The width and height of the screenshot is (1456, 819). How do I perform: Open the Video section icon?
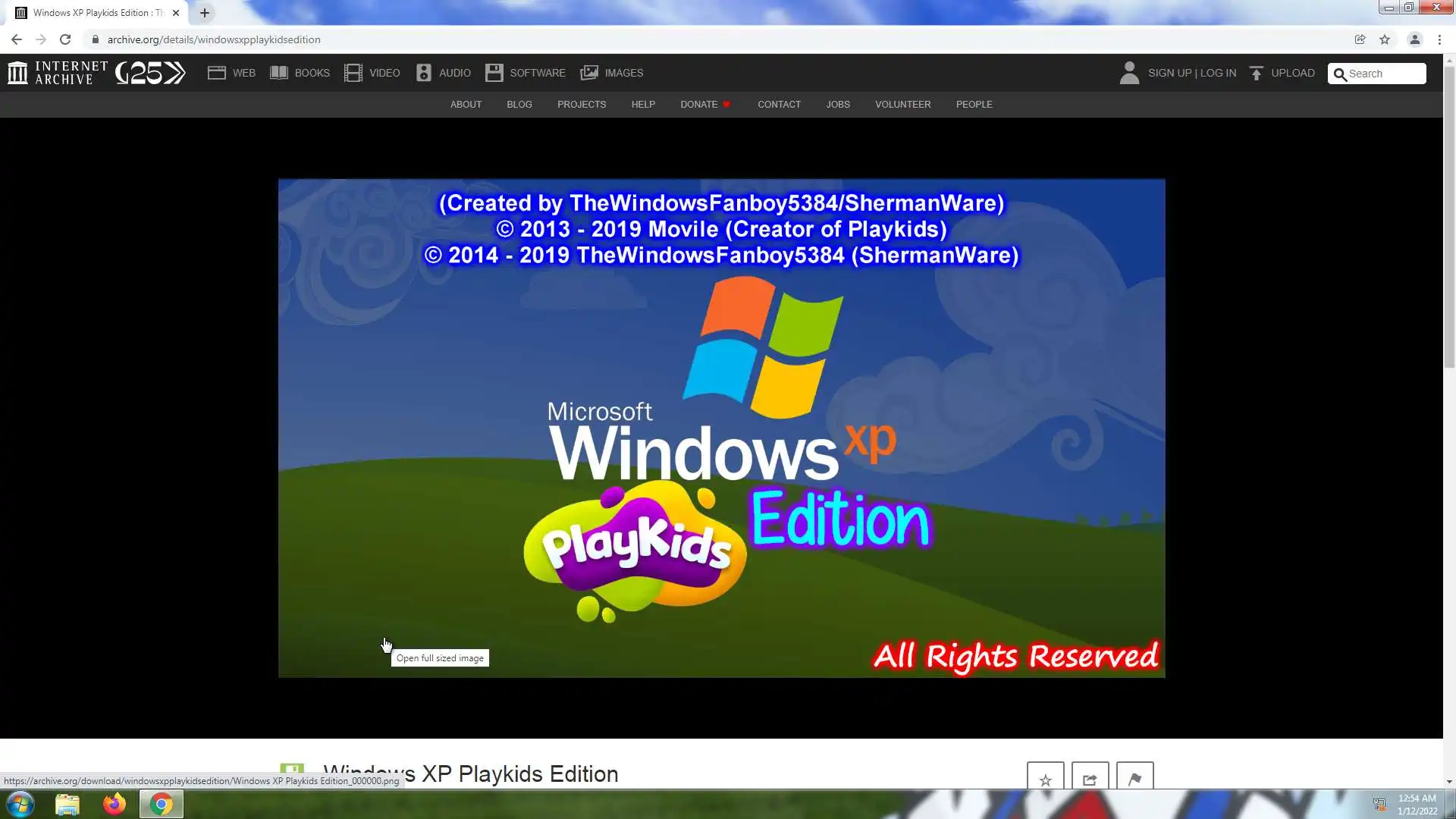coord(353,73)
